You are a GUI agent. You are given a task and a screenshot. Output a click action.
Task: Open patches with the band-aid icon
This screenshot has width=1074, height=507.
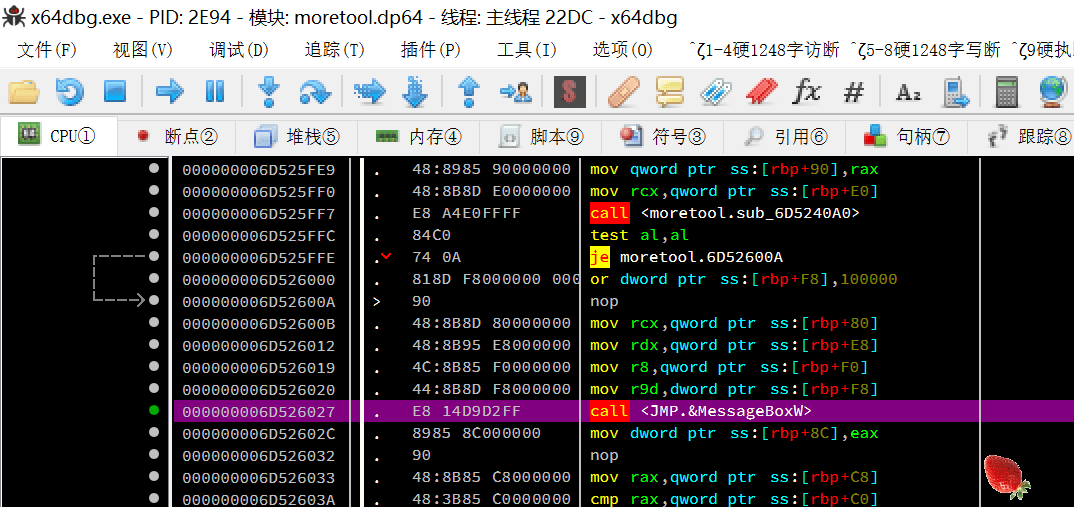pos(624,91)
